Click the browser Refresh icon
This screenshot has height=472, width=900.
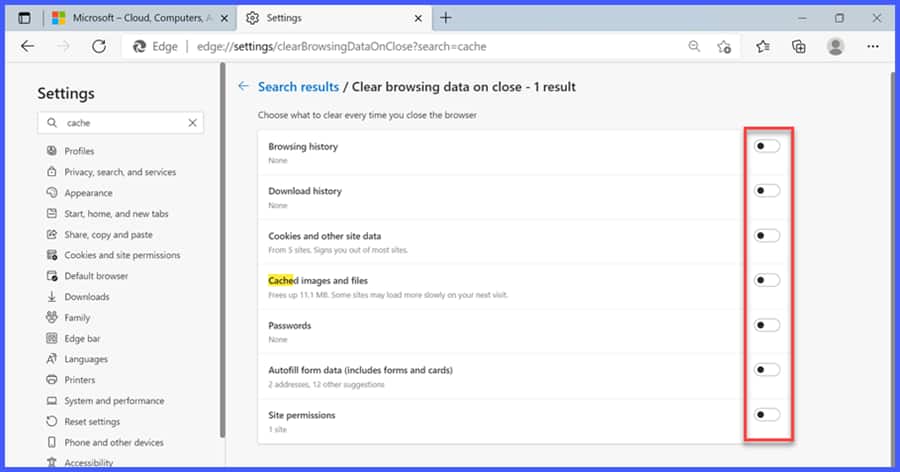click(x=99, y=46)
